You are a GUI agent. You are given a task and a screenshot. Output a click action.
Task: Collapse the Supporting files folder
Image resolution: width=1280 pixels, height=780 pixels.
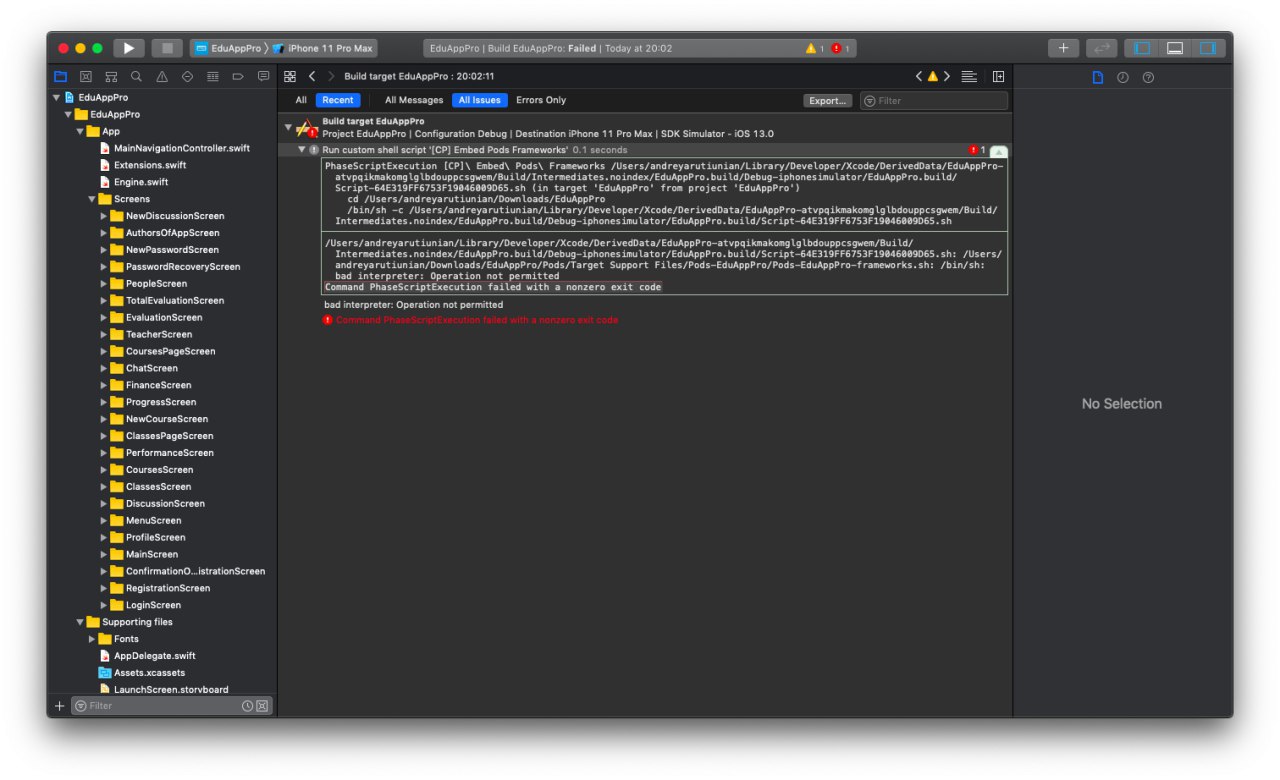pos(81,622)
